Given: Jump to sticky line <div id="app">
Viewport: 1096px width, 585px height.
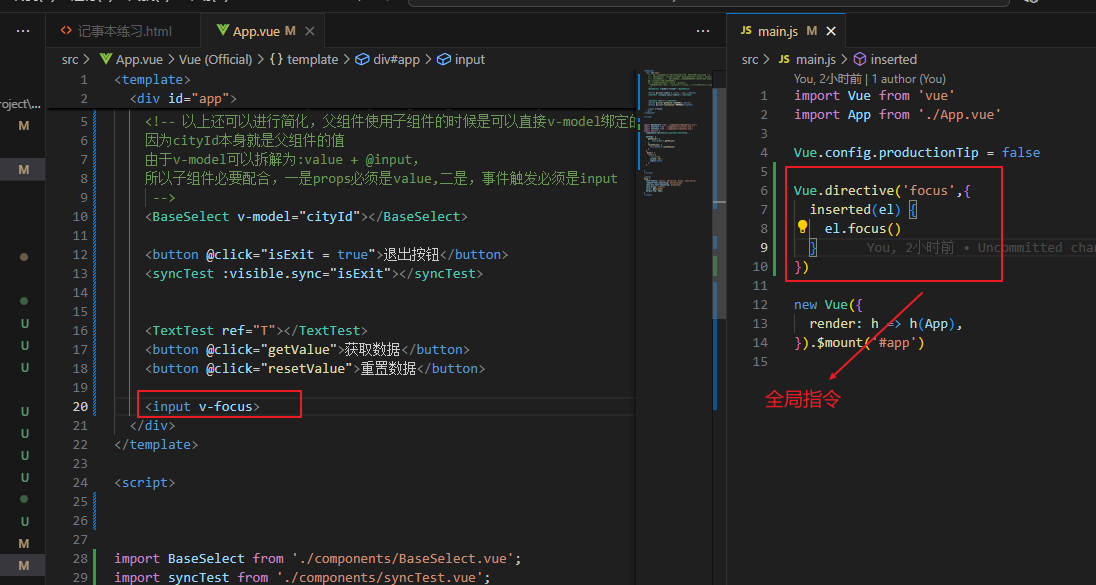Looking at the screenshot, I should click(183, 99).
